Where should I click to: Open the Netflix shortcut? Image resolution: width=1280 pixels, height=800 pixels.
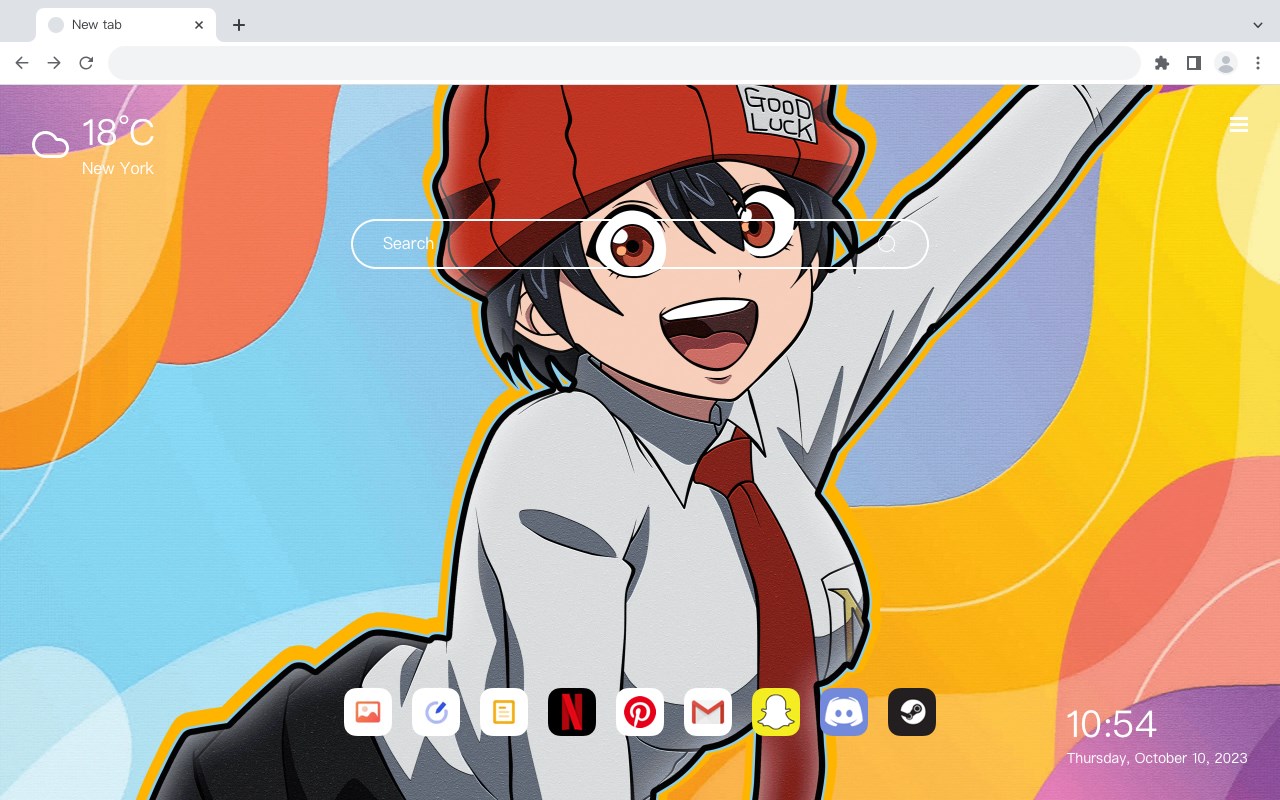tap(572, 712)
